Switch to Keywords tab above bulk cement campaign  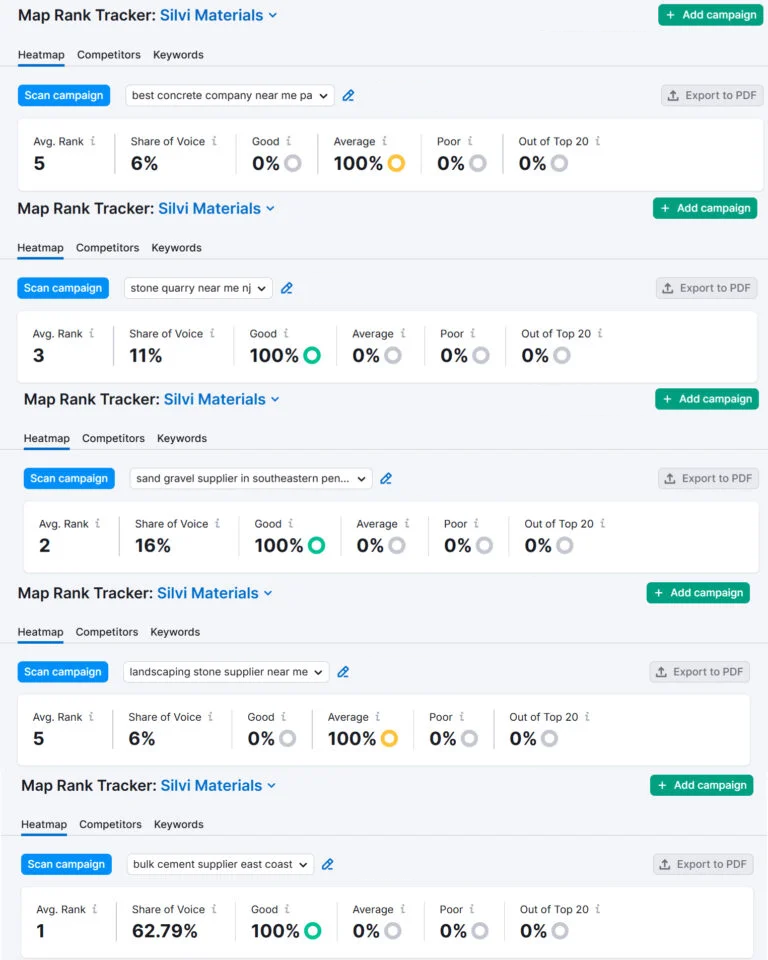tap(179, 825)
